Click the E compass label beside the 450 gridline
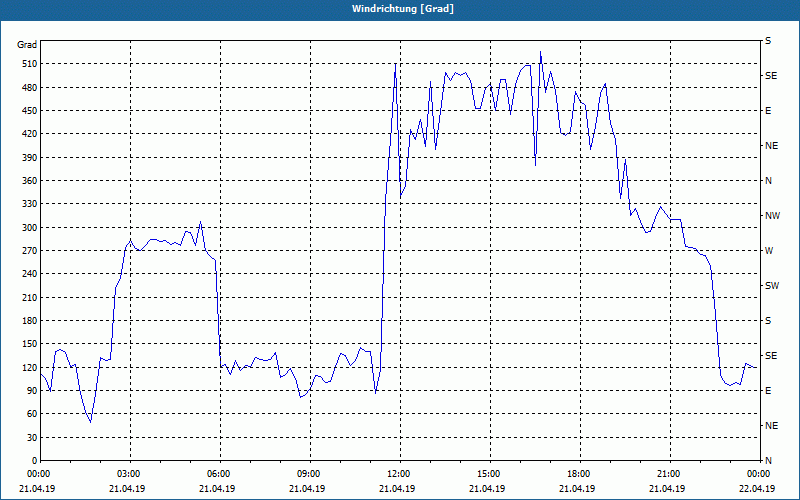800x500 pixels. point(768,111)
